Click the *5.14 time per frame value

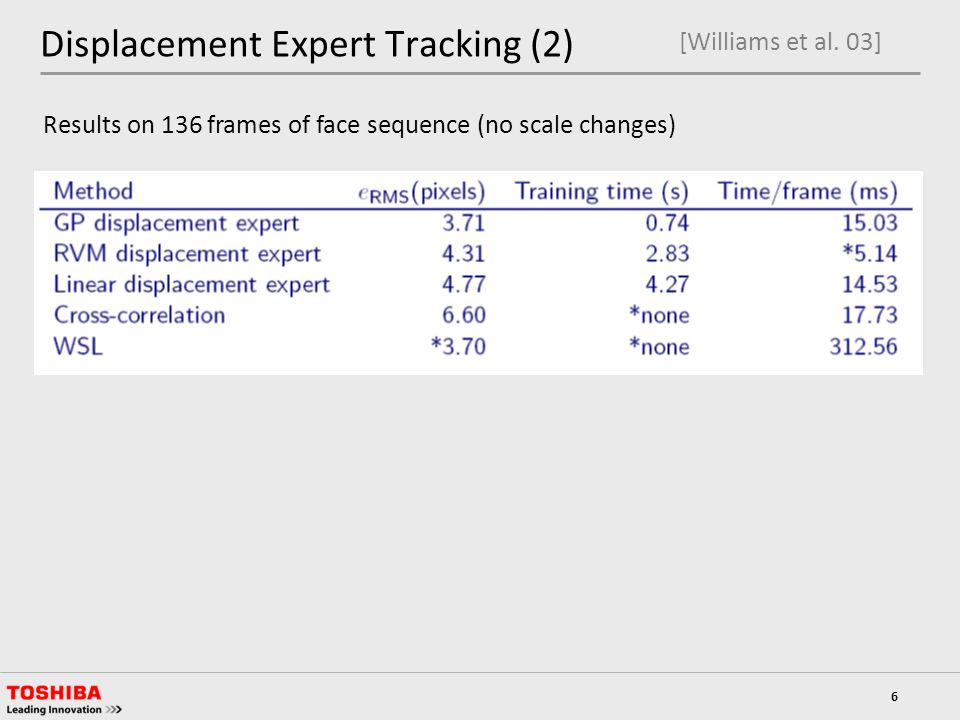870,253
